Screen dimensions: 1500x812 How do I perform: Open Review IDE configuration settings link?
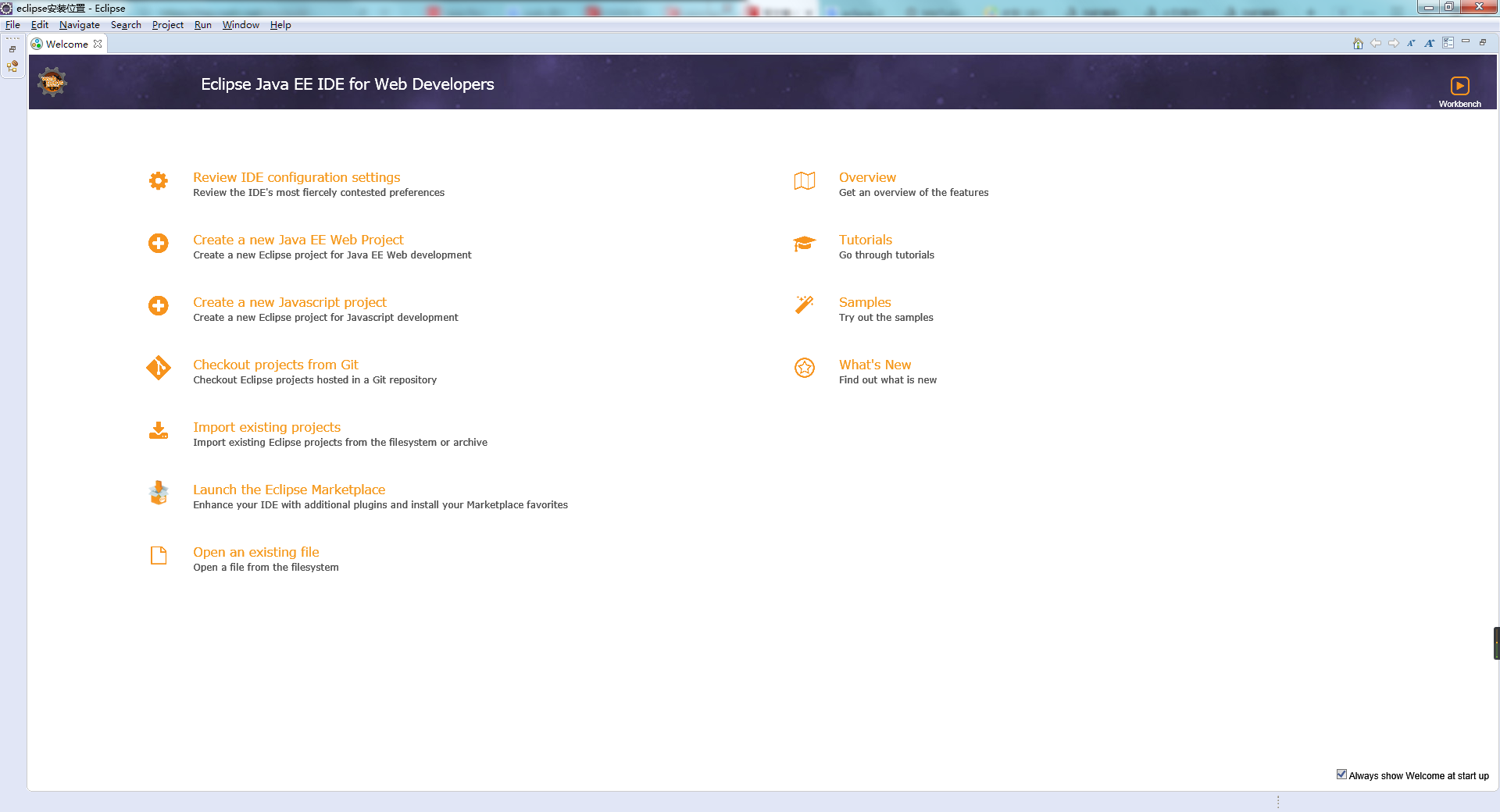(297, 177)
